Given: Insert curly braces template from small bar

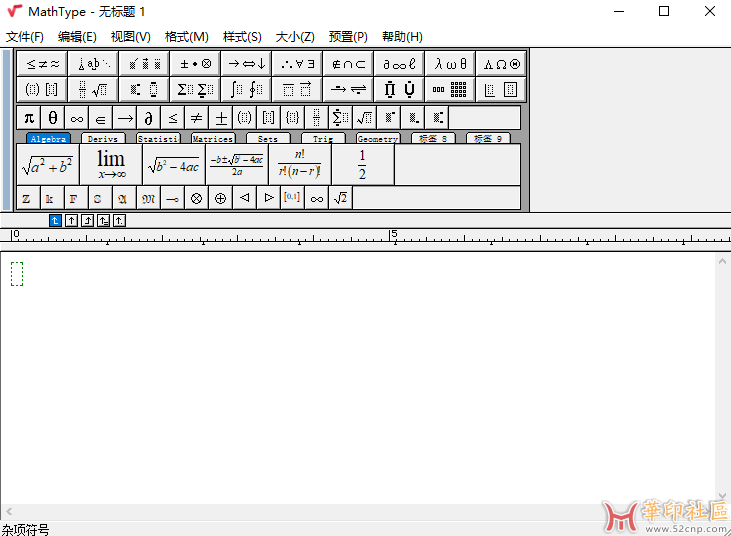Looking at the screenshot, I should point(293,118).
